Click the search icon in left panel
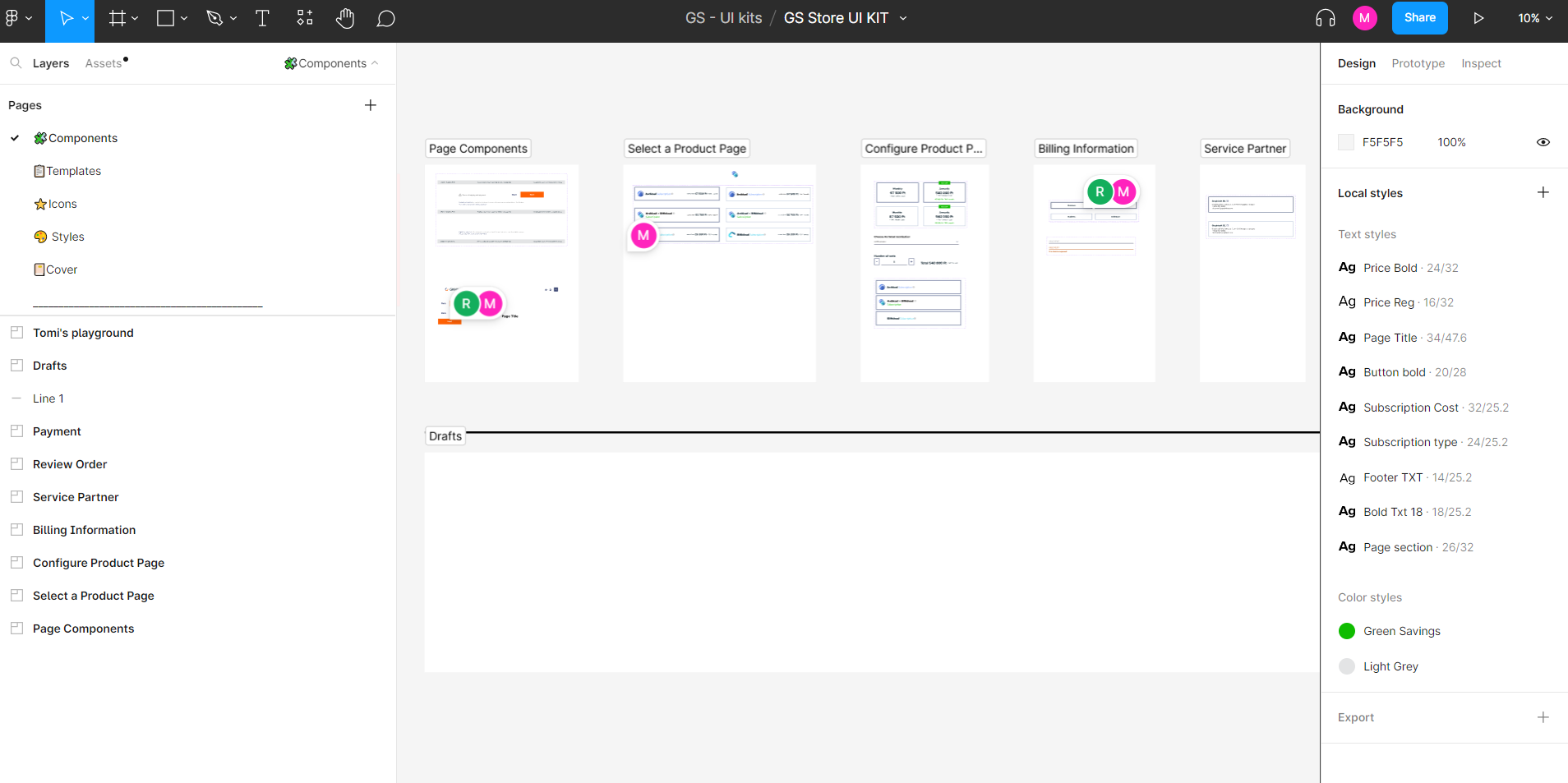1568x783 pixels. (x=16, y=63)
